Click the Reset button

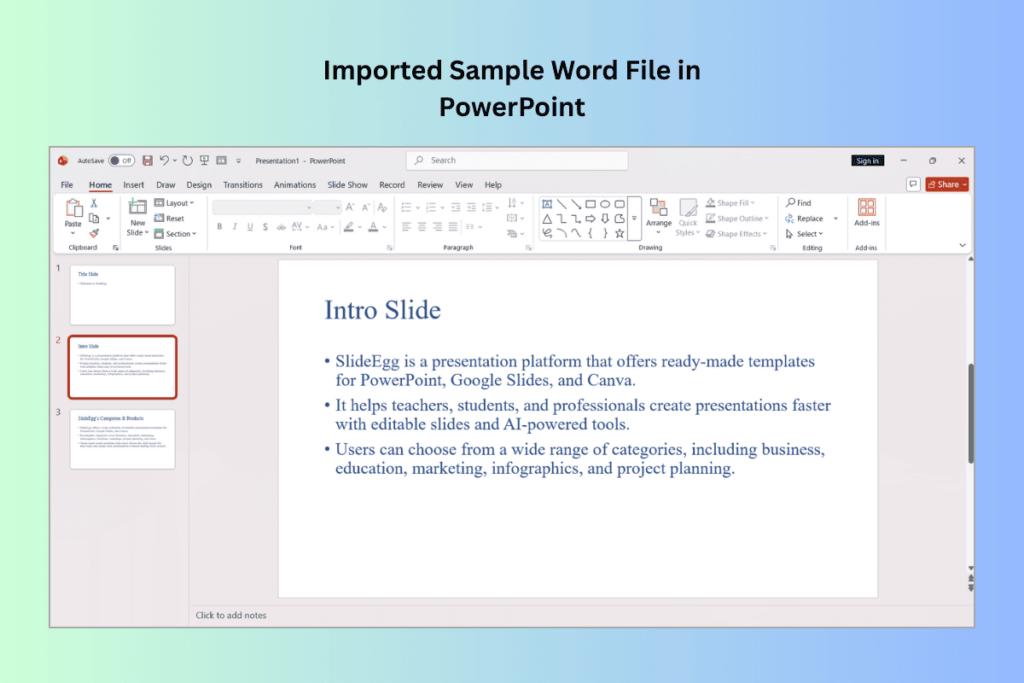coord(170,218)
